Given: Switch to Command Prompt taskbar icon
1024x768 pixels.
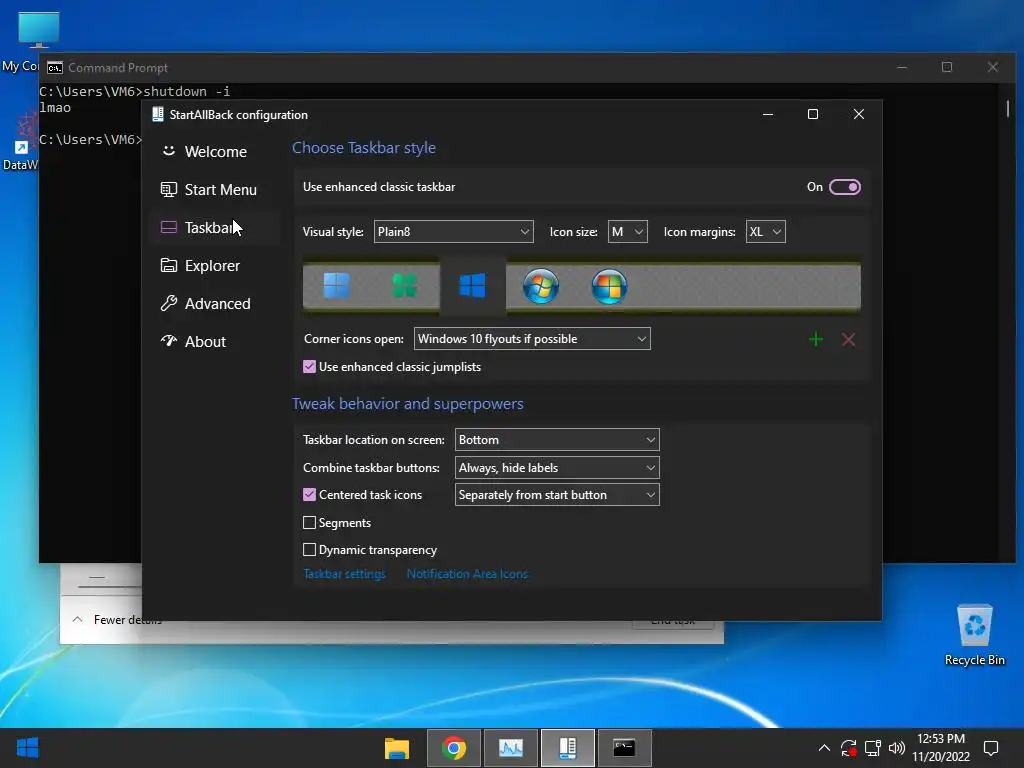Looking at the screenshot, I should (x=624, y=748).
